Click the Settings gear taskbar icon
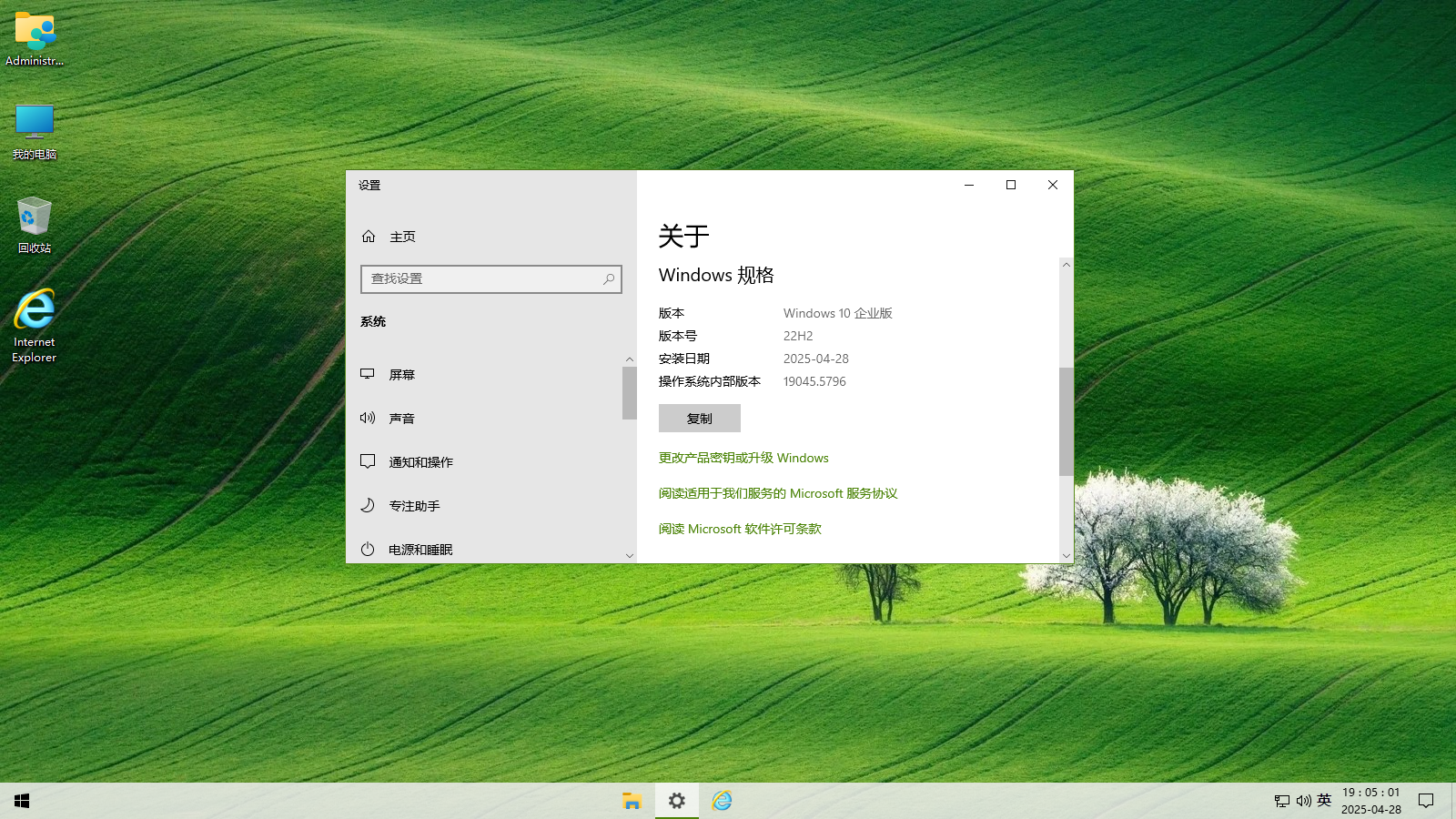1456x819 pixels. pyautogui.click(x=677, y=801)
